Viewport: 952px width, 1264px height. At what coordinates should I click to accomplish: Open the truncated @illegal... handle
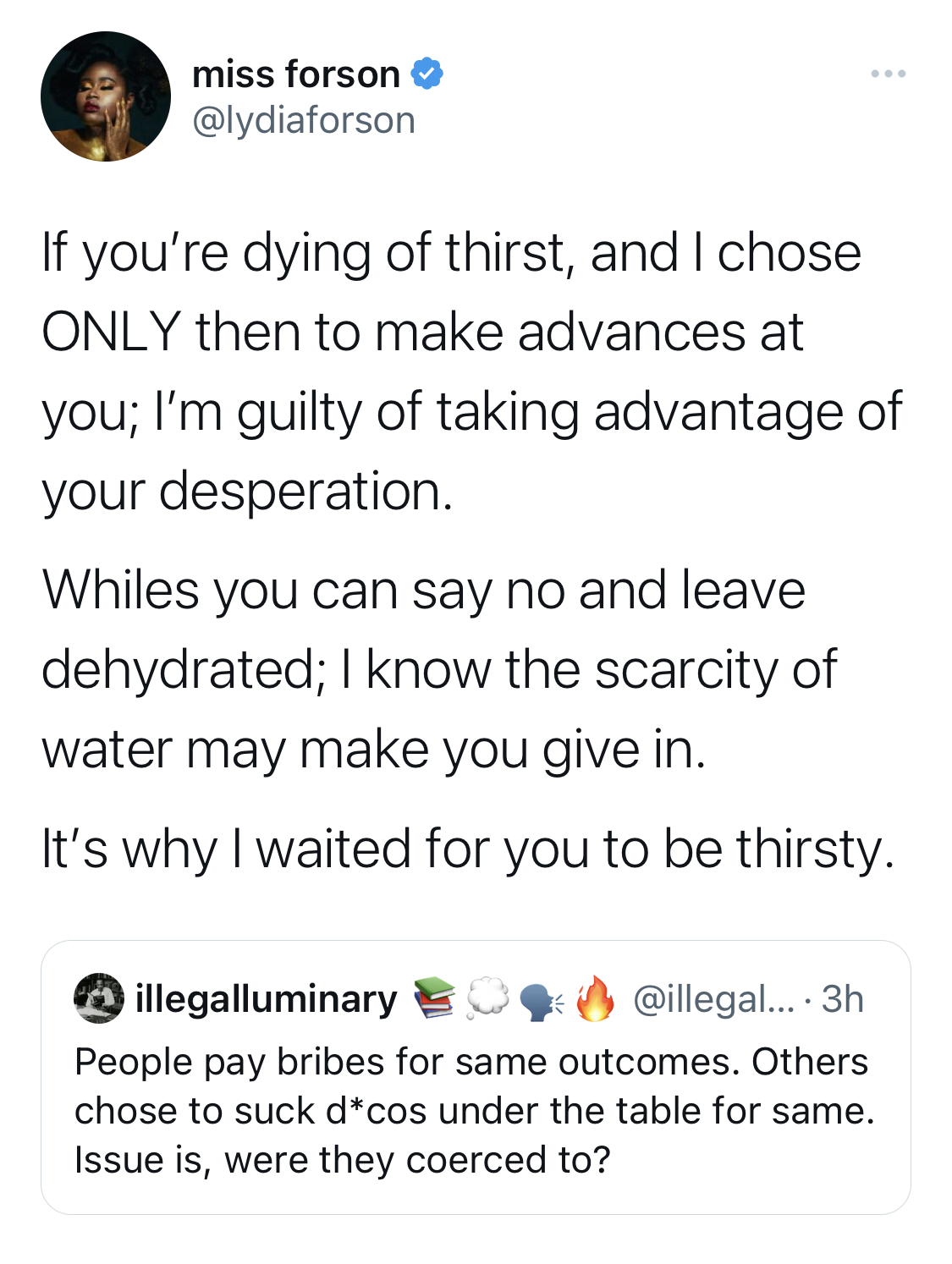coord(714,999)
